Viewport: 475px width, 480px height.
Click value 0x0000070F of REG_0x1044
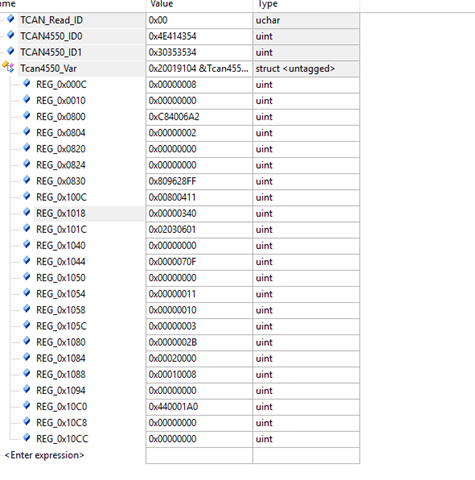[172, 262]
